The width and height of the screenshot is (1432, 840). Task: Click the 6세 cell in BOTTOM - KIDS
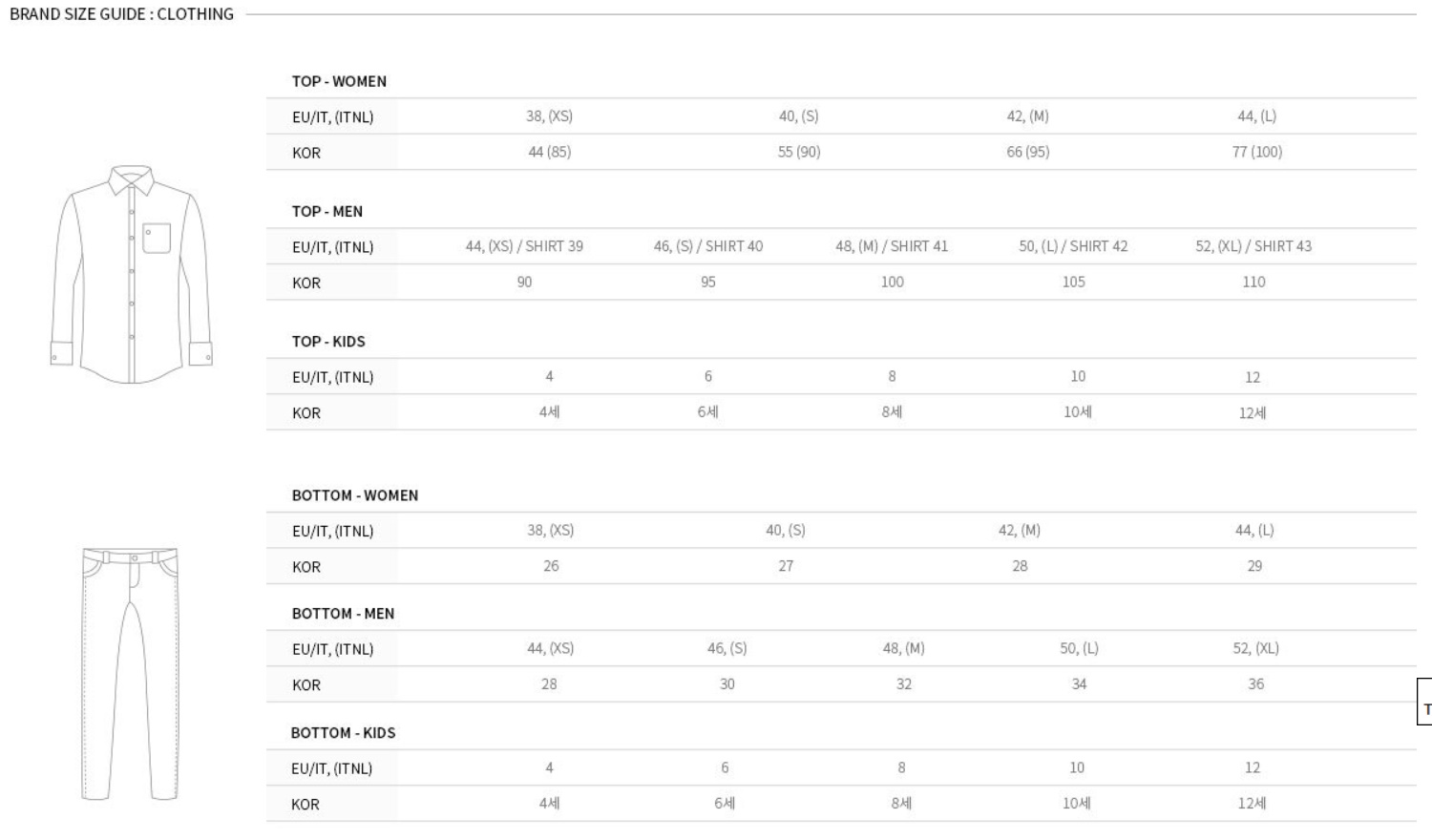coord(725,804)
